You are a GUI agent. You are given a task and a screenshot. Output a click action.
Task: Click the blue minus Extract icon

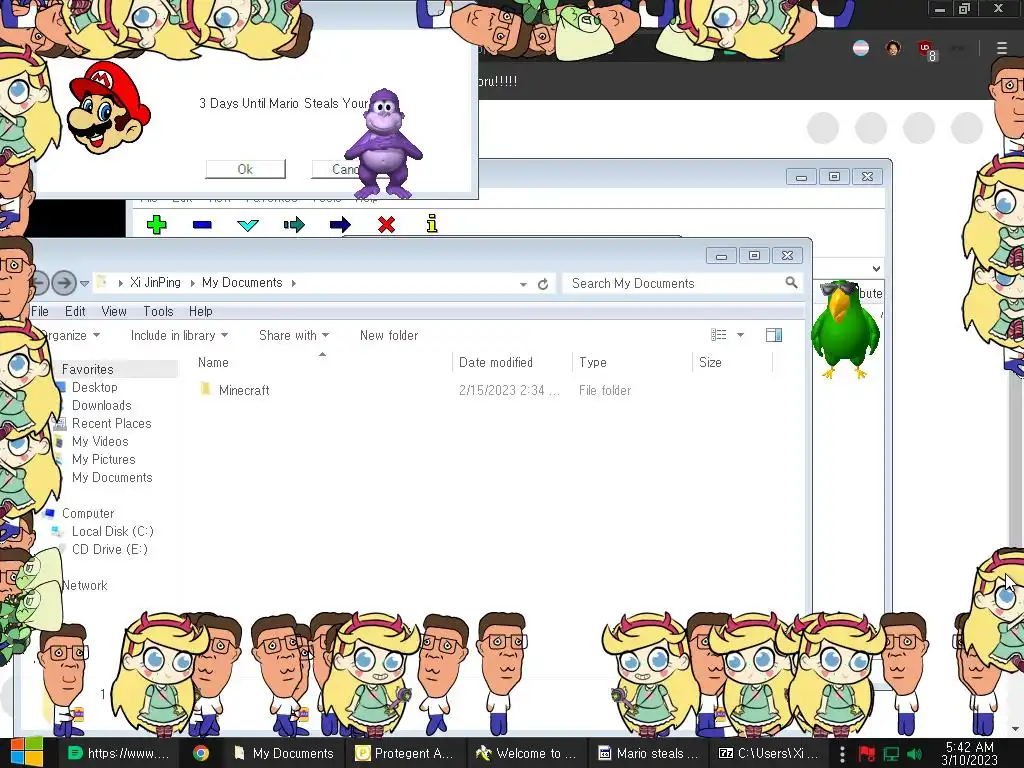pyautogui.click(x=202, y=225)
